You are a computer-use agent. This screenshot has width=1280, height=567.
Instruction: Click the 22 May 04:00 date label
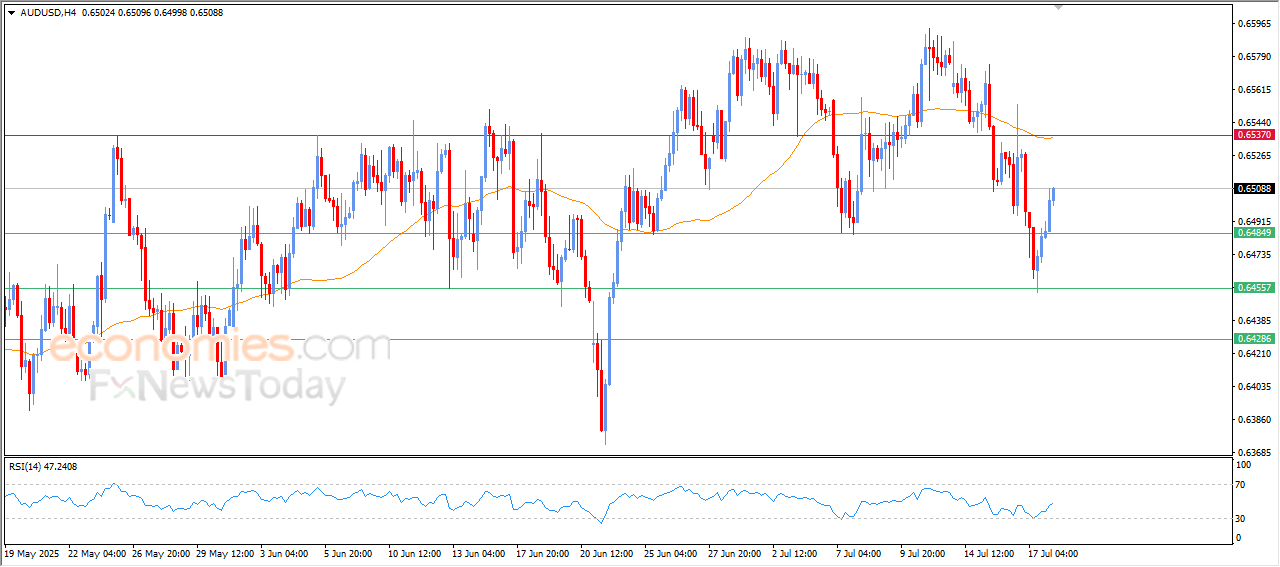[x=98, y=552]
